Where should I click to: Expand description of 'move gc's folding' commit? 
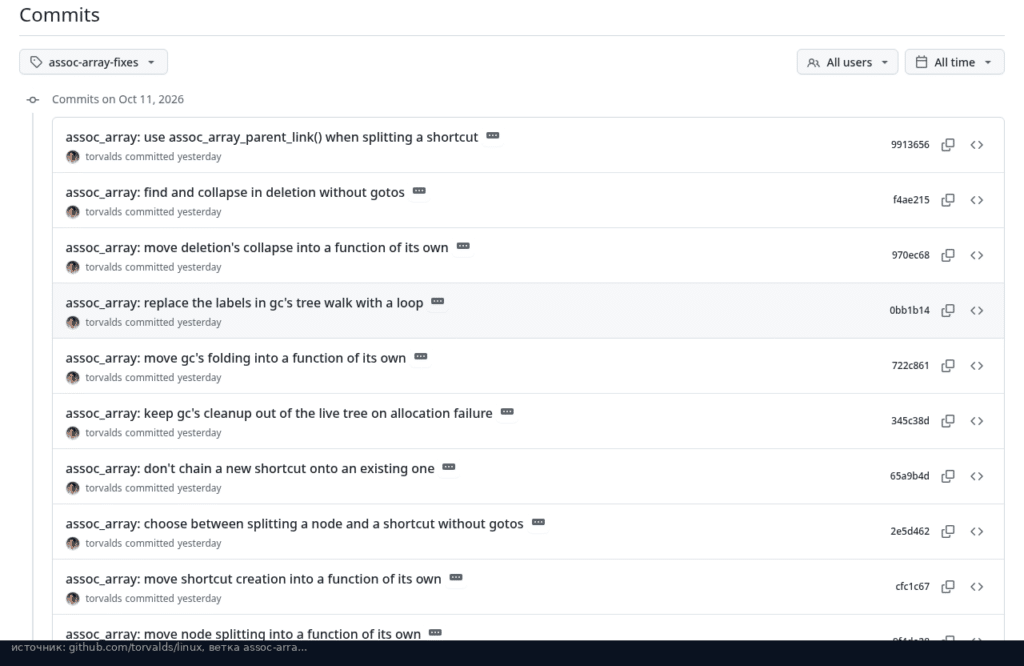click(x=421, y=357)
